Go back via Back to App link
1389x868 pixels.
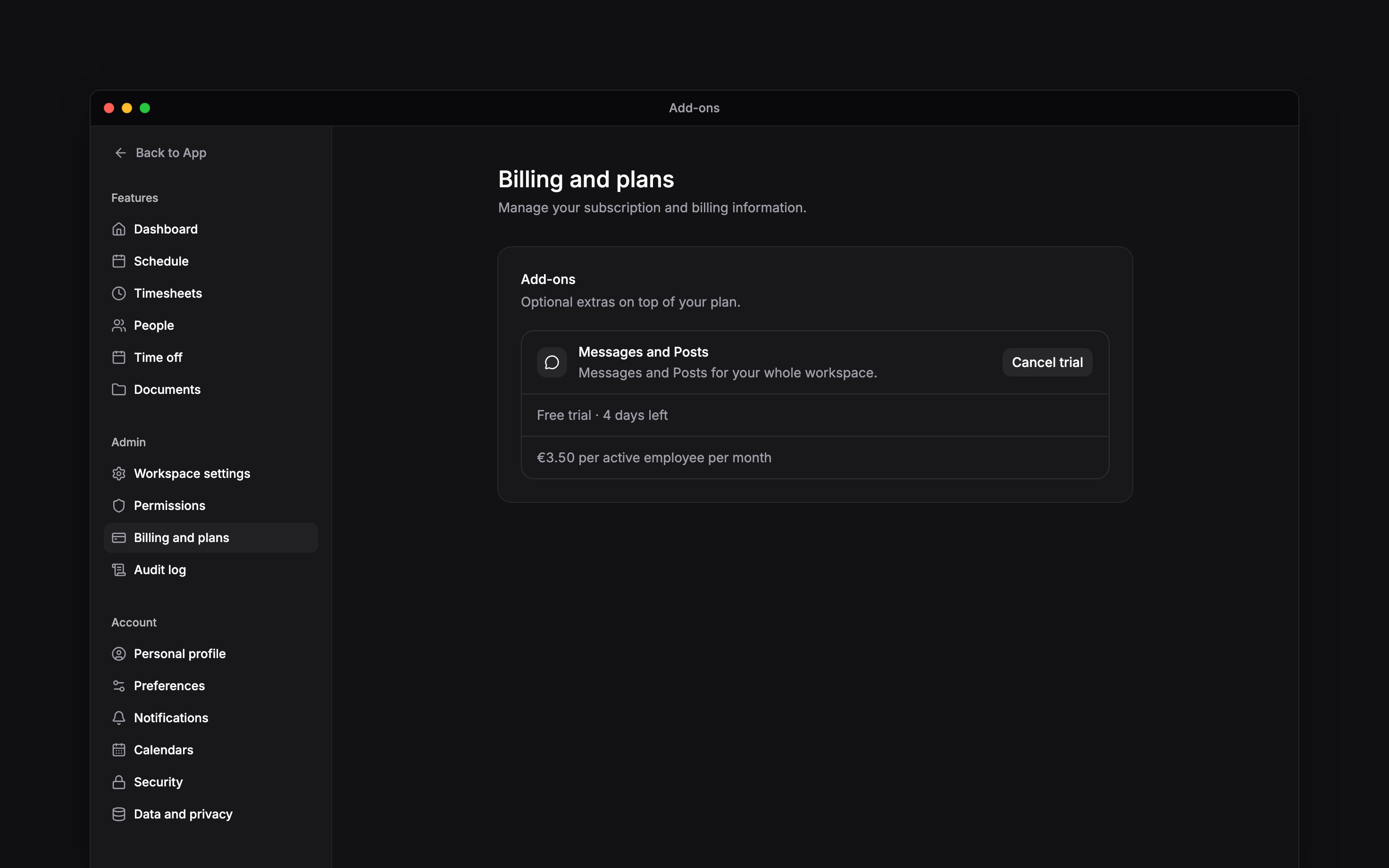[x=160, y=153]
